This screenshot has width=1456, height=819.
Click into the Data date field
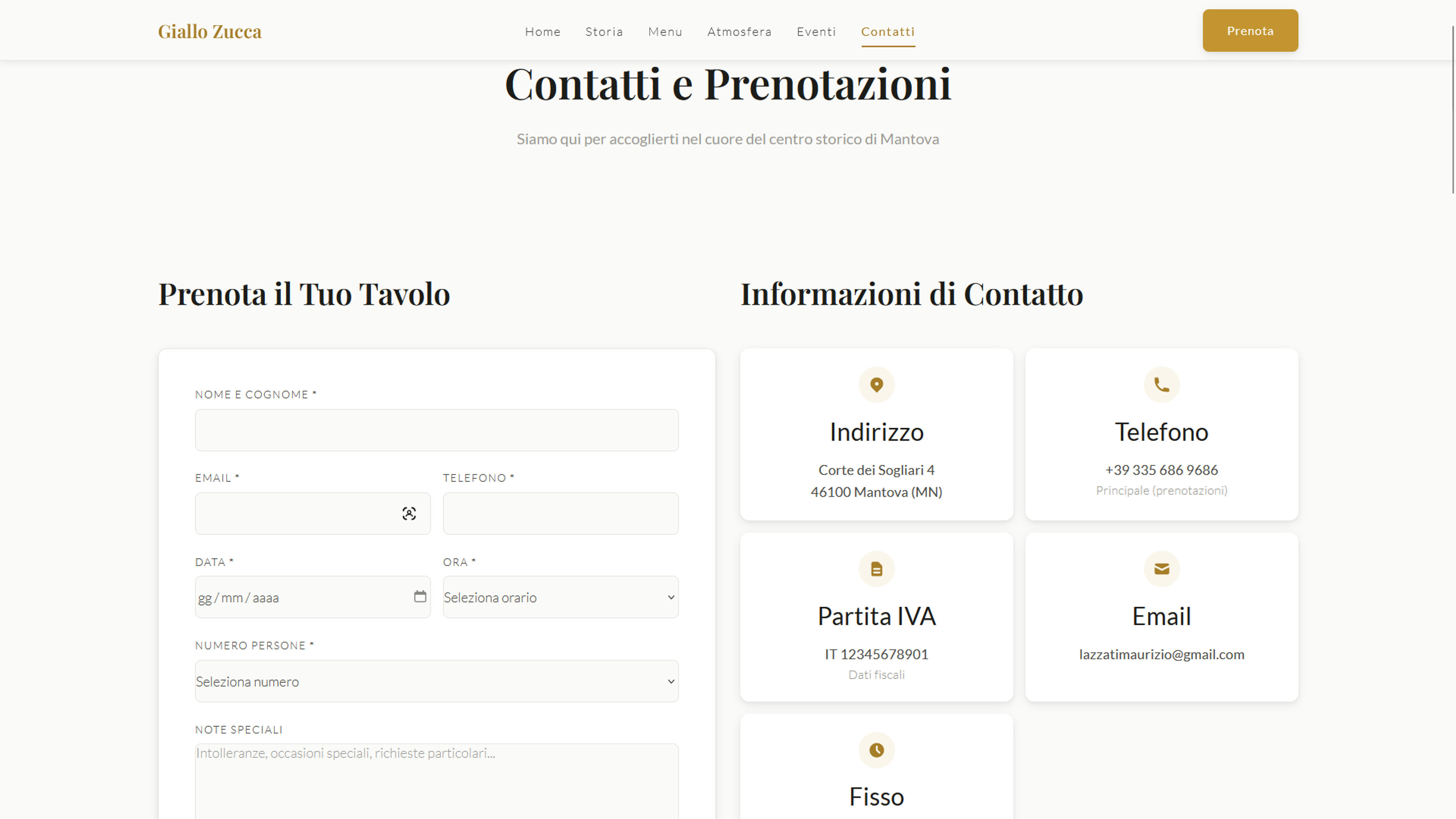pos(312,597)
